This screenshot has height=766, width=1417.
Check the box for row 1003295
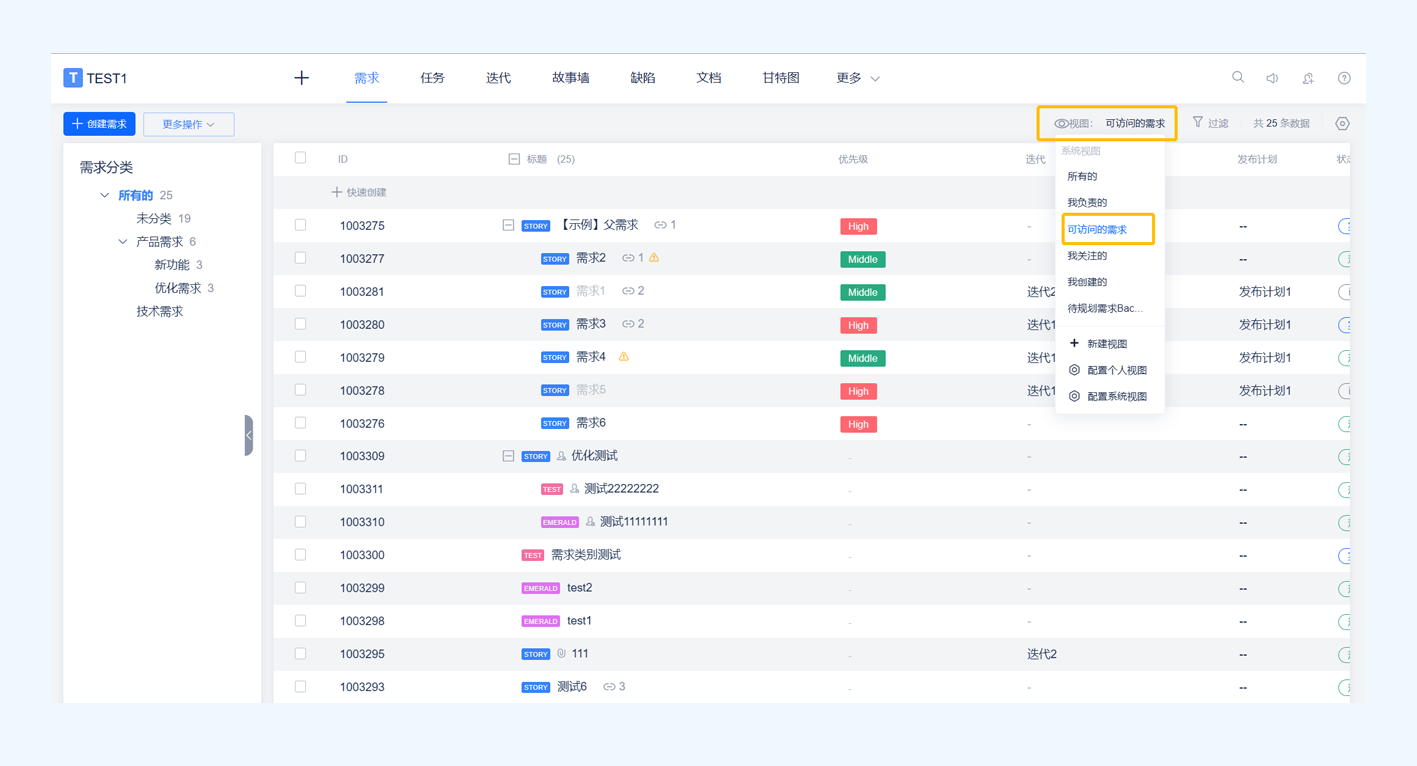(300, 654)
